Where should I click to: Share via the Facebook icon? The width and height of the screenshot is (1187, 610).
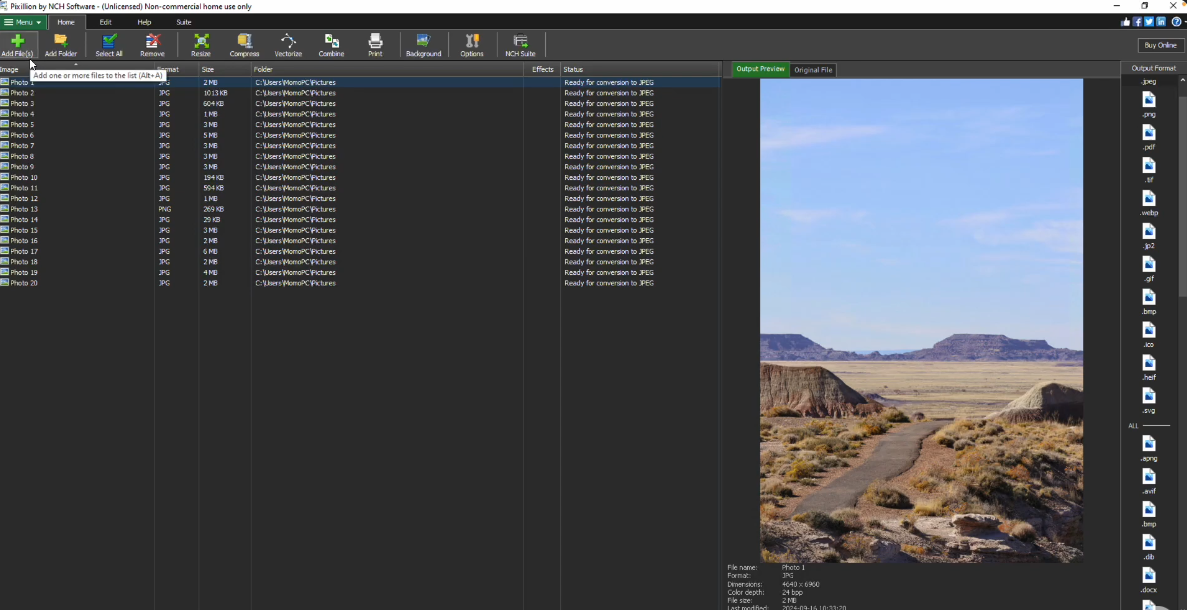1137,22
